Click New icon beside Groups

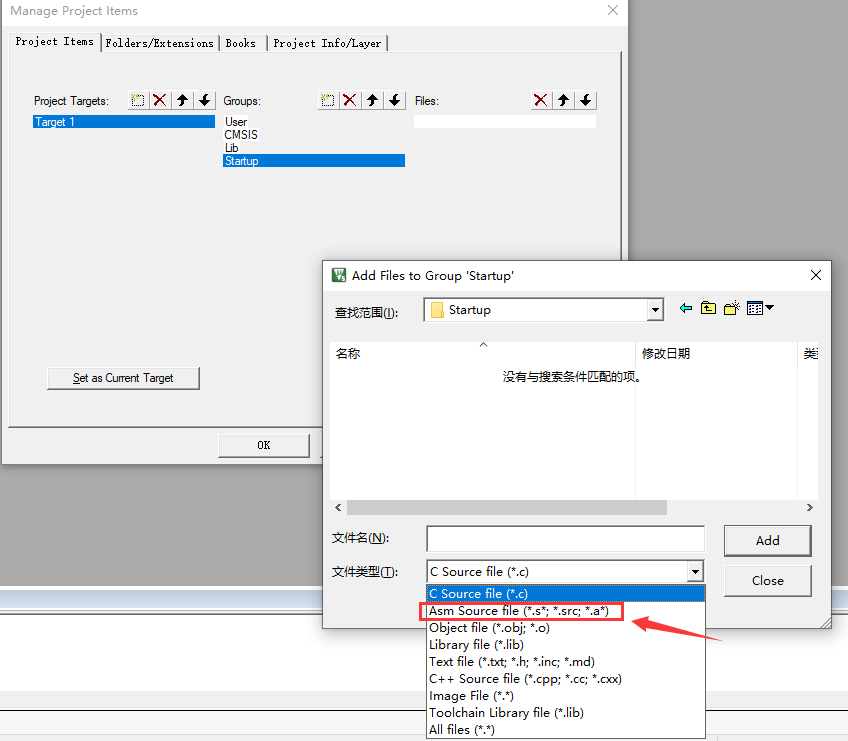(328, 100)
